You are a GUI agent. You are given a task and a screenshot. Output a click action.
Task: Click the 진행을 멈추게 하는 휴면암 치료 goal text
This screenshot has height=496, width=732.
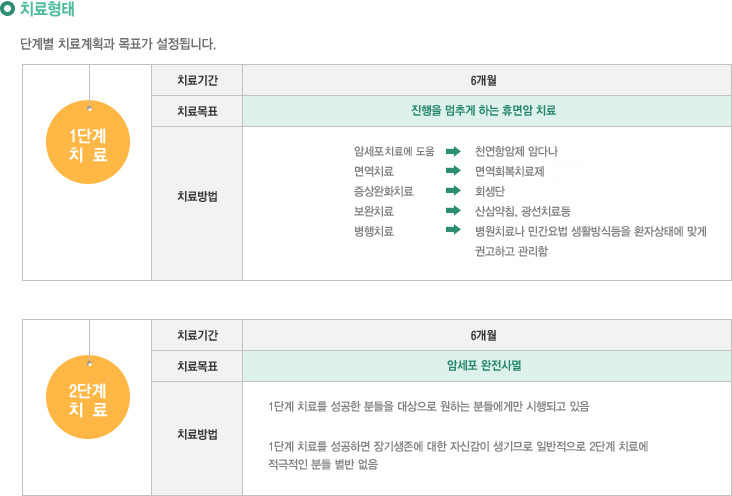pyautogui.click(x=483, y=111)
